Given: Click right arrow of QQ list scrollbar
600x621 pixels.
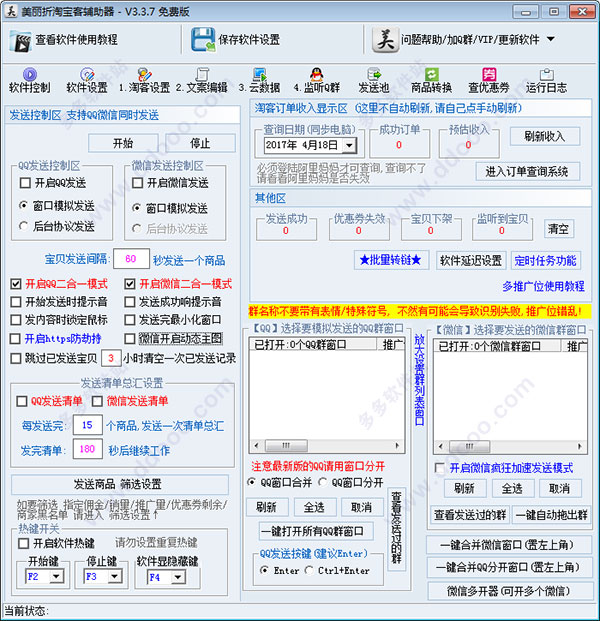Looking at the screenshot, I should click(x=397, y=446).
